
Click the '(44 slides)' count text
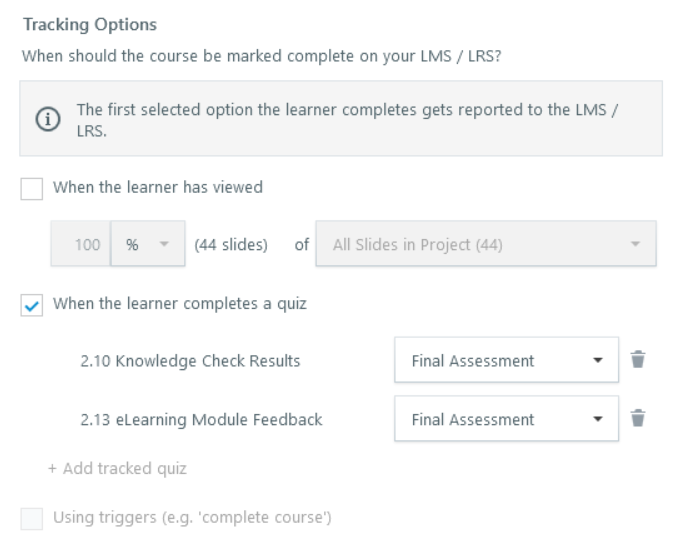point(229,245)
